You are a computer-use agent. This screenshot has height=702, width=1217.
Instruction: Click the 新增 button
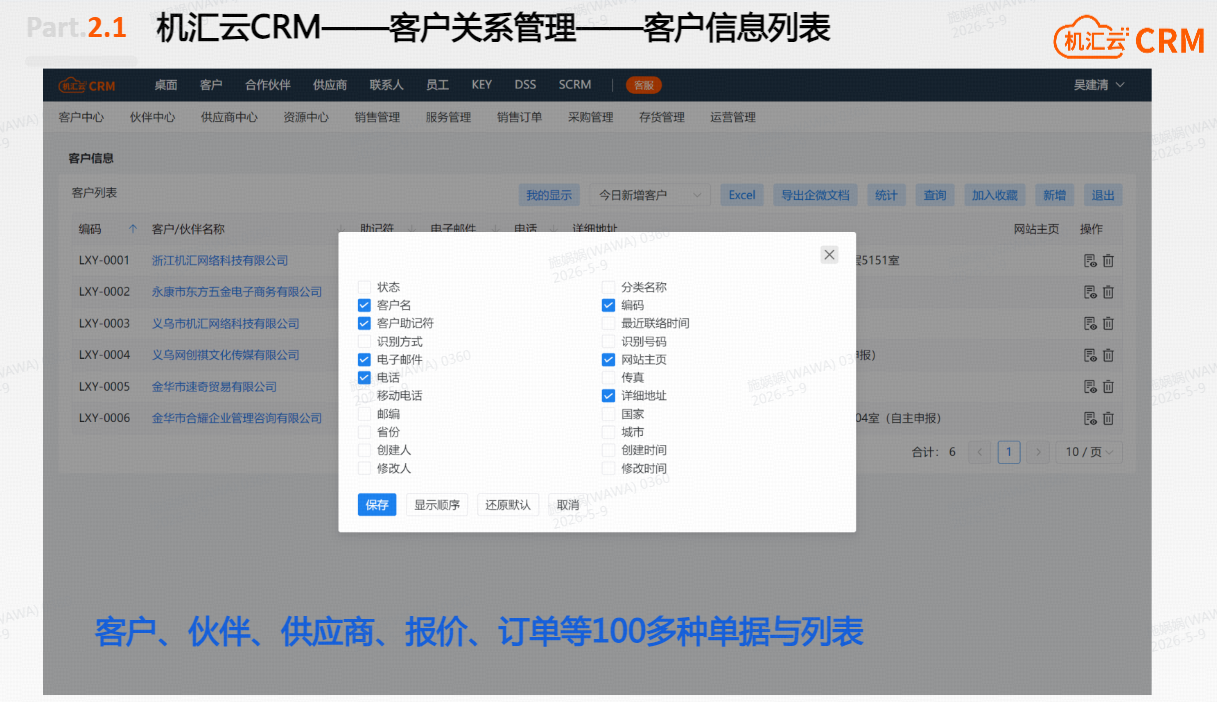pos(1054,195)
